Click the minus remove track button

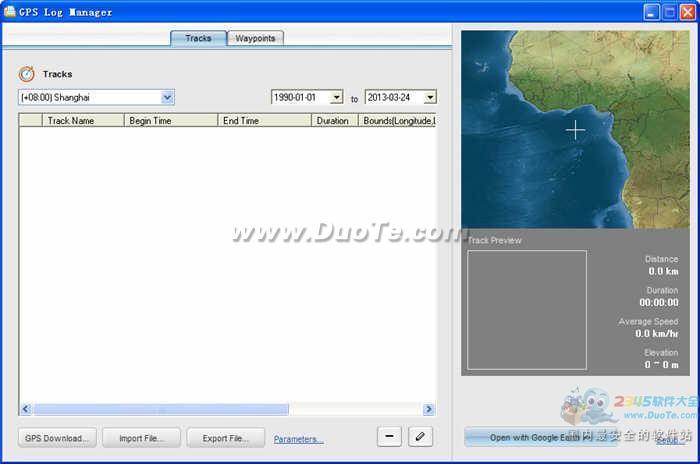[389, 437]
